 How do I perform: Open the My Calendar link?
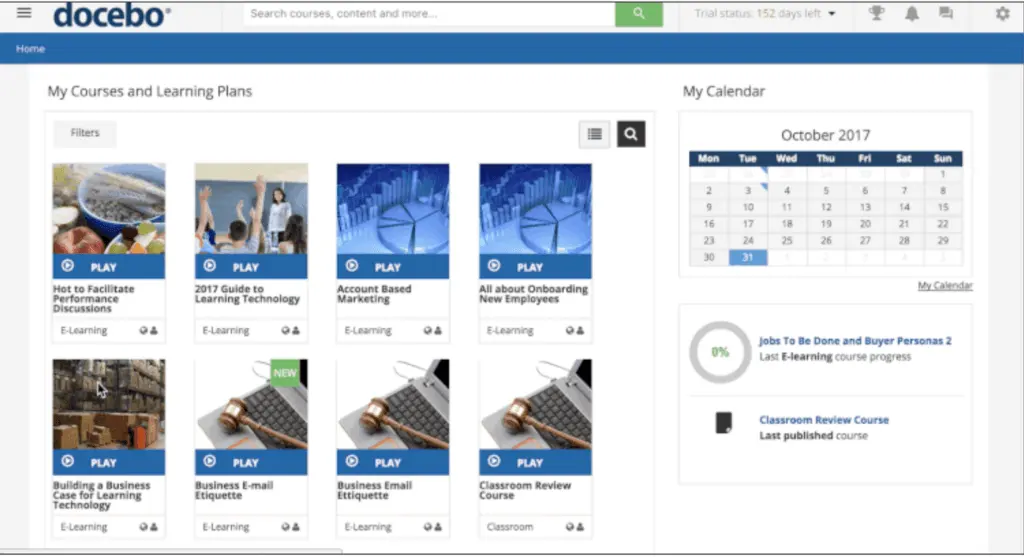(945, 285)
